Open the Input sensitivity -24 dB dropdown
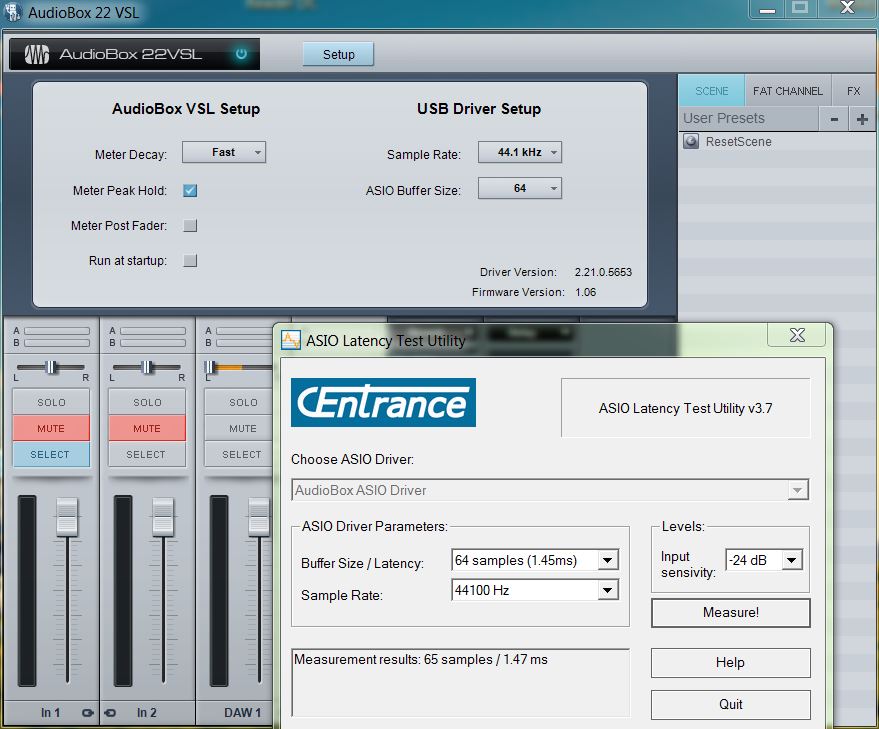 click(x=764, y=560)
